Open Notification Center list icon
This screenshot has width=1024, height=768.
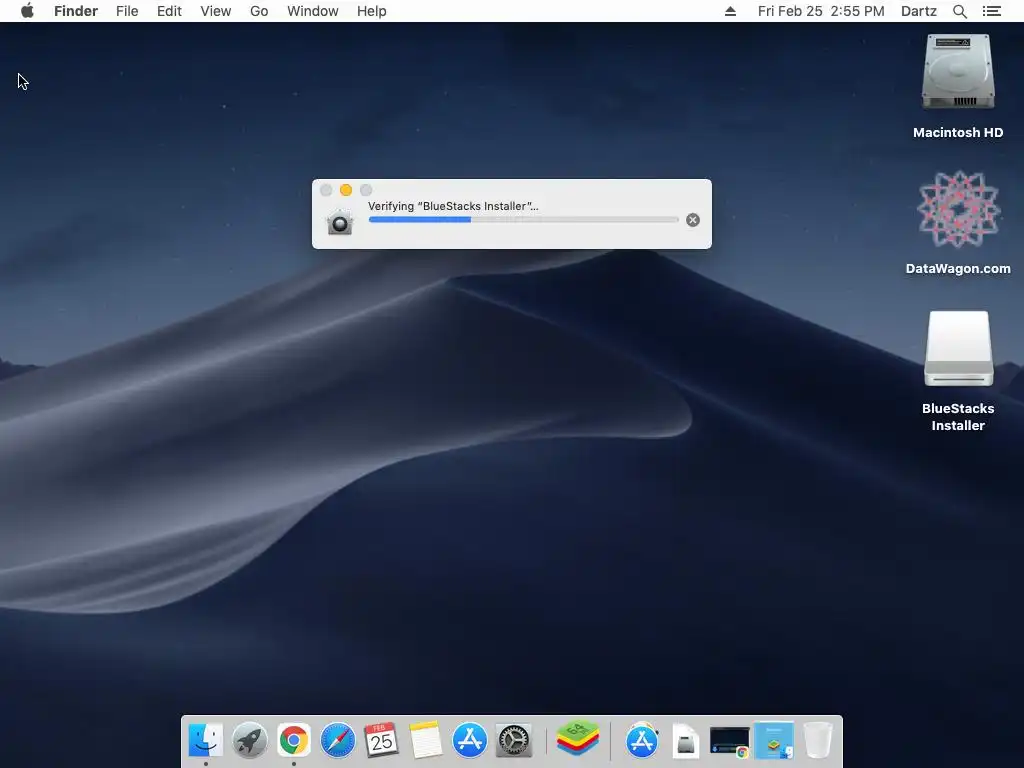(x=992, y=11)
